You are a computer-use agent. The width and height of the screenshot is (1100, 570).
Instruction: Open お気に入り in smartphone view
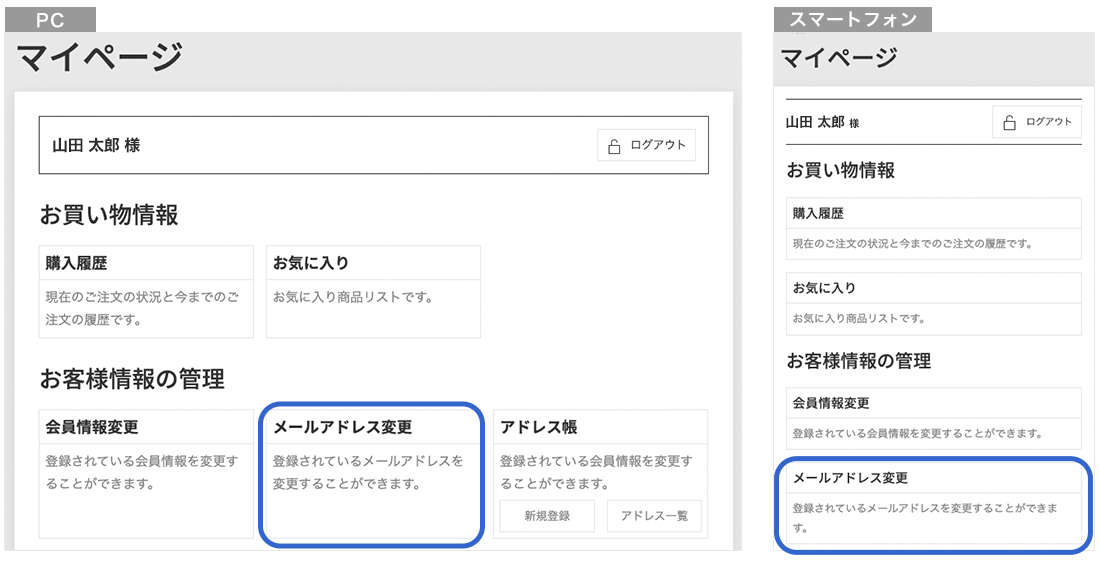coord(934,304)
